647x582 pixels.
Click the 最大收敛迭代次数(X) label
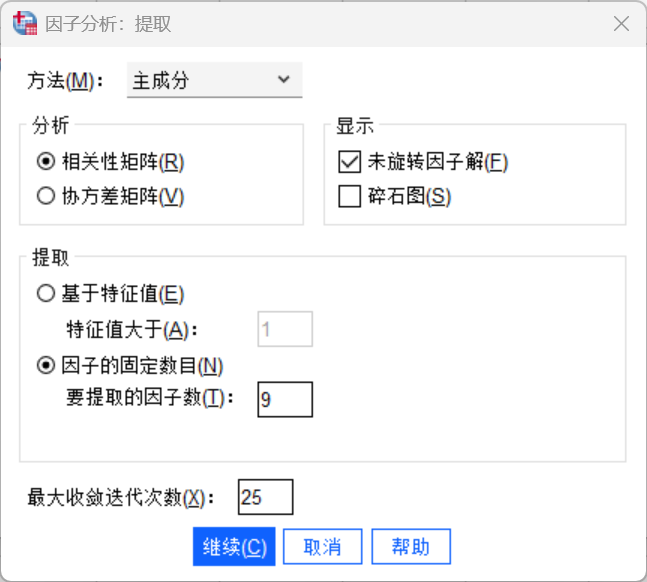[x=121, y=497]
